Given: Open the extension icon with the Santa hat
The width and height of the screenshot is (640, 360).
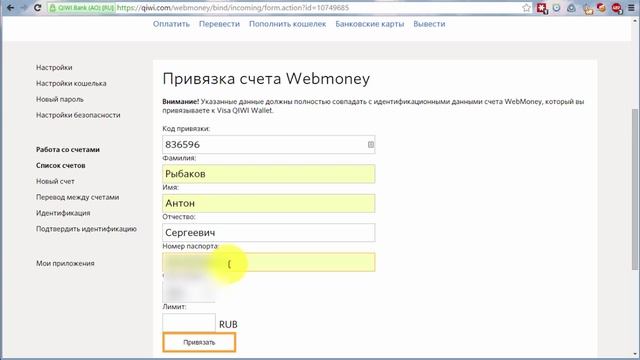Looking at the screenshot, I should [601, 8].
